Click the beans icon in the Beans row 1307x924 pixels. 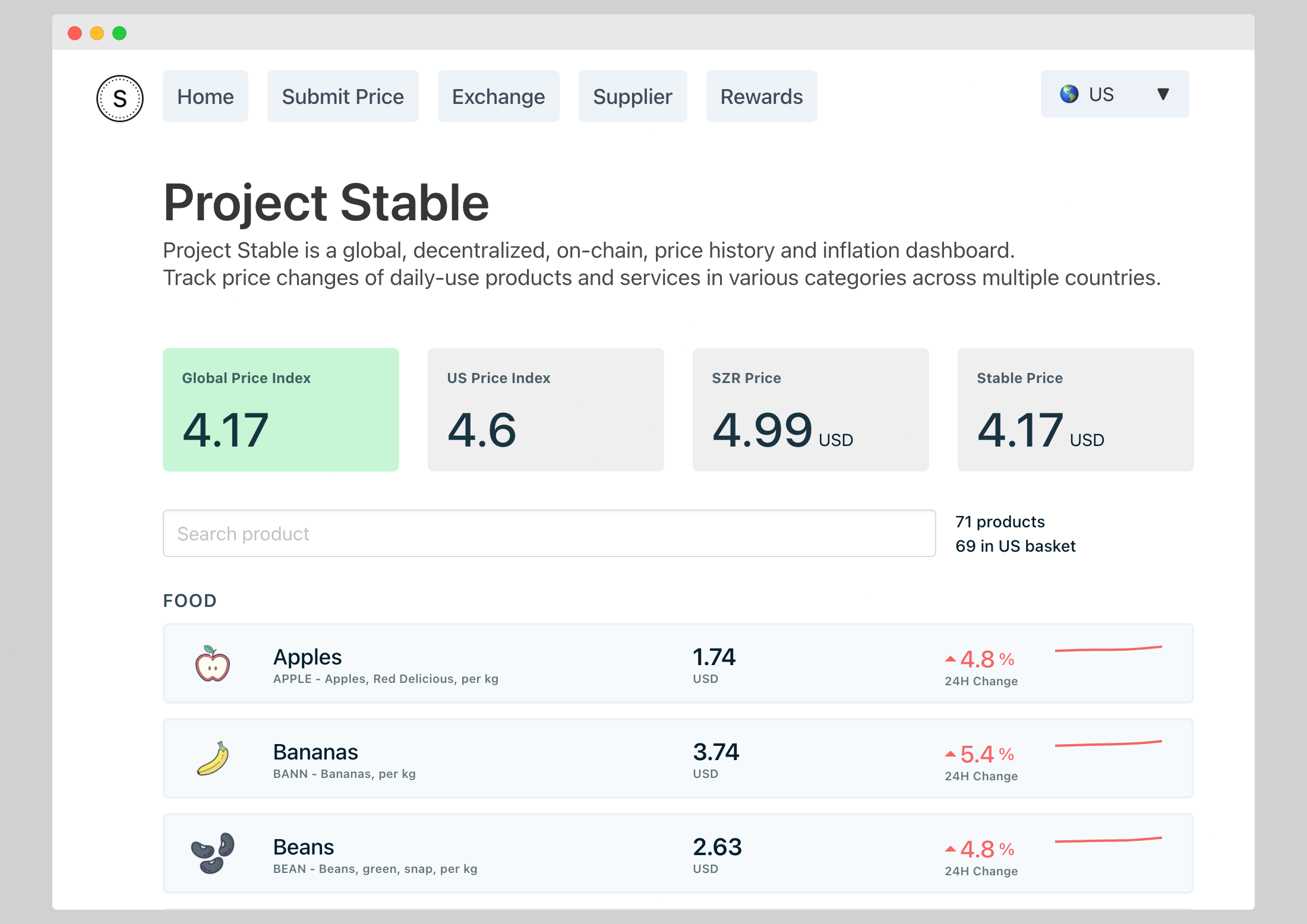[213, 853]
